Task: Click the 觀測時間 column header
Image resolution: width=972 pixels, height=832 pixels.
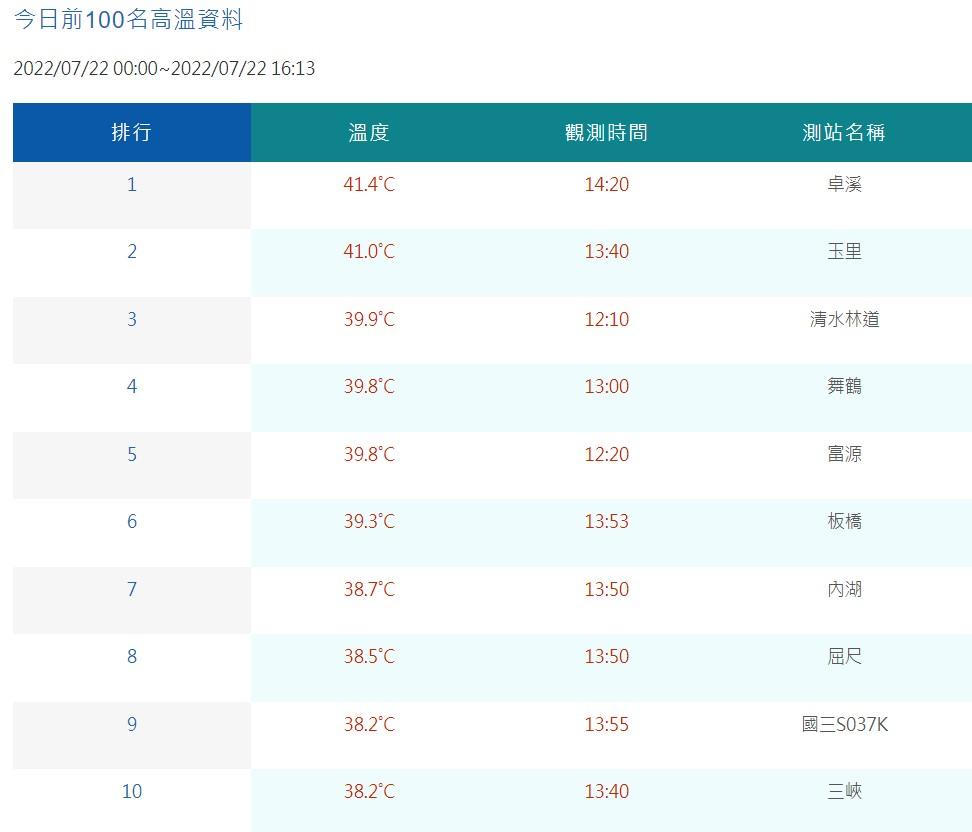Action: [606, 132]
